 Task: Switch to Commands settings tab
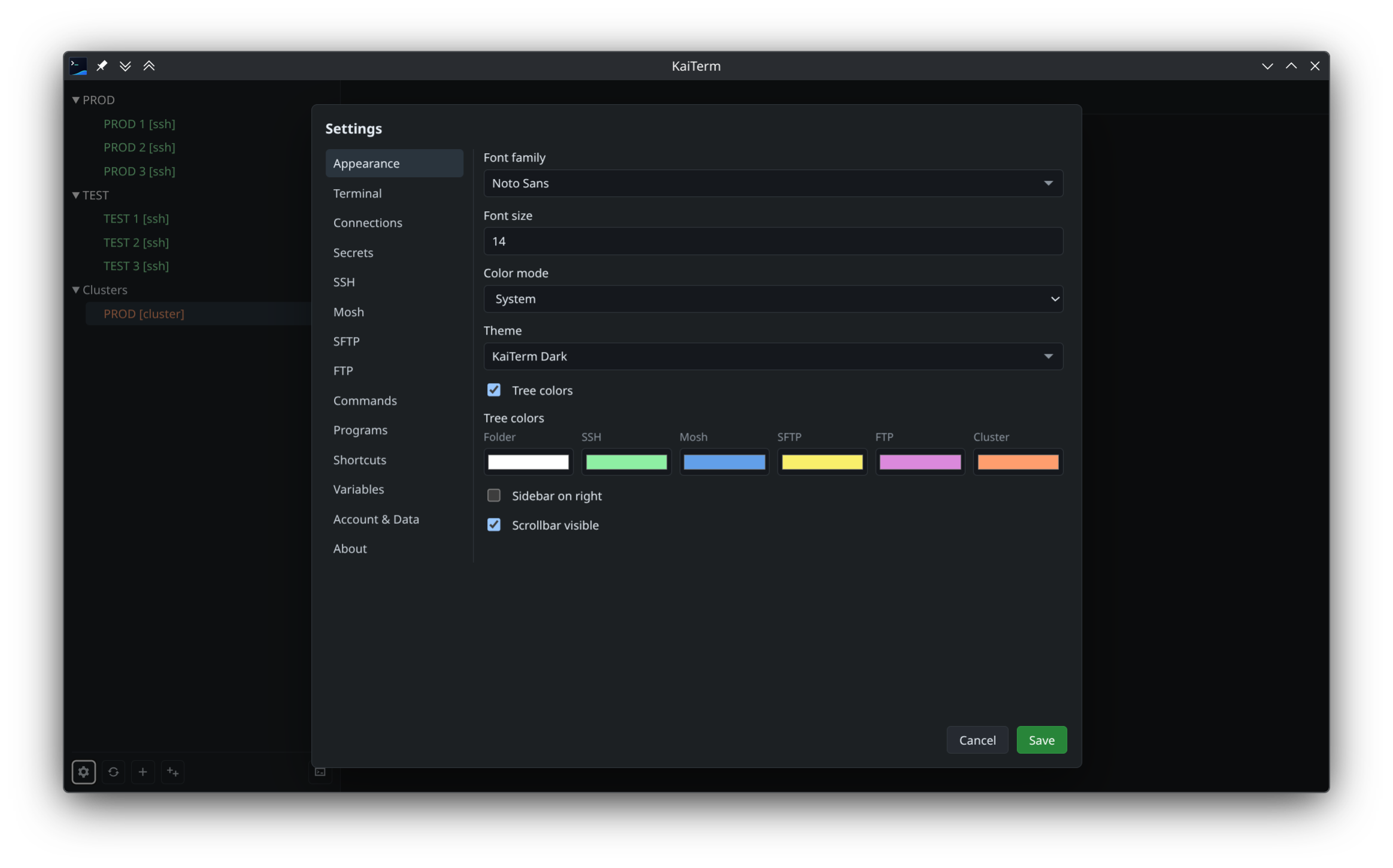click(394, 400)
